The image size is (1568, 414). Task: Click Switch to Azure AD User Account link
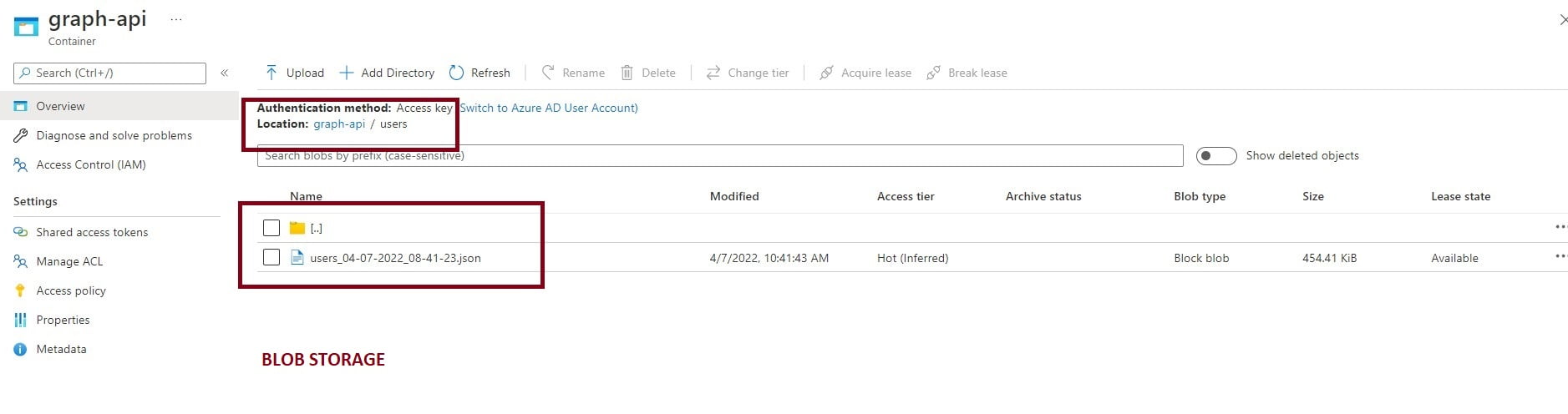[x=549, y=108]
